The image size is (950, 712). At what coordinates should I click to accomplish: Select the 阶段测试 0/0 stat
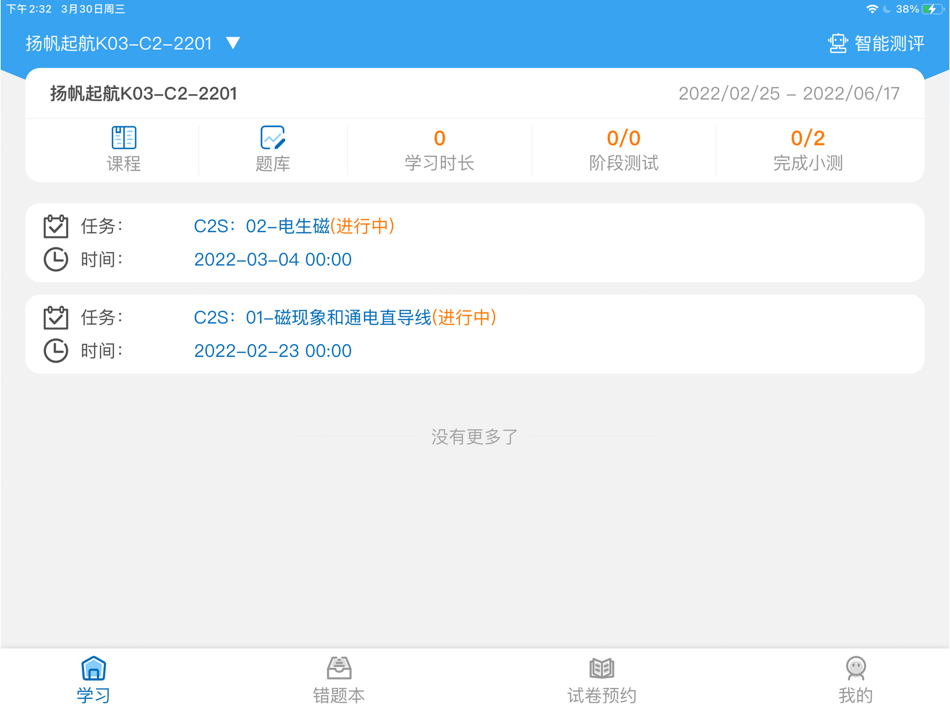[x=622, y=150]
